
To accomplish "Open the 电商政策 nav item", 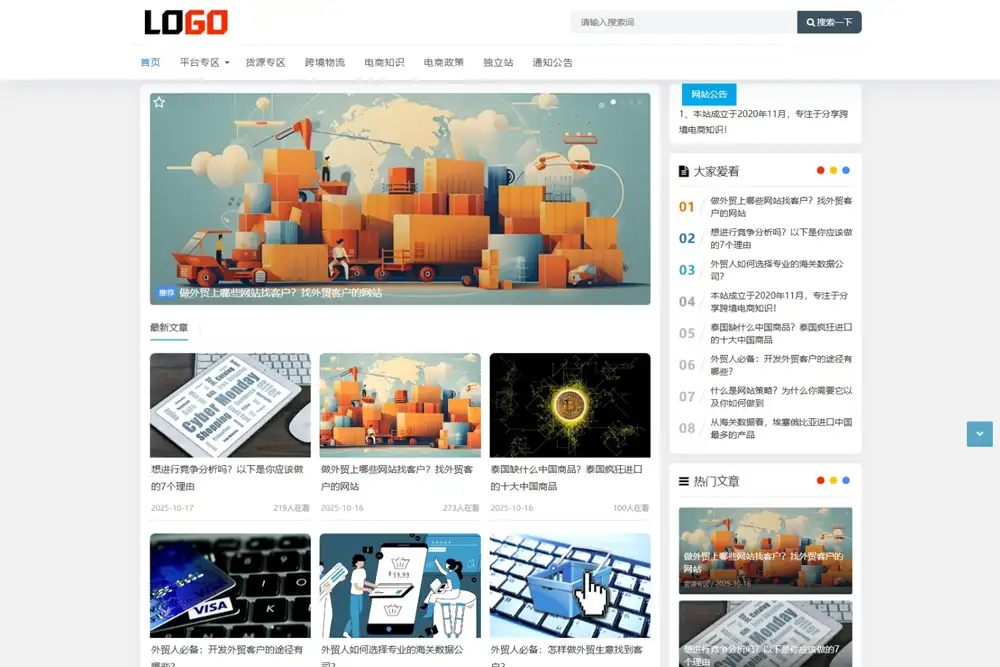I will pos(444,62).
